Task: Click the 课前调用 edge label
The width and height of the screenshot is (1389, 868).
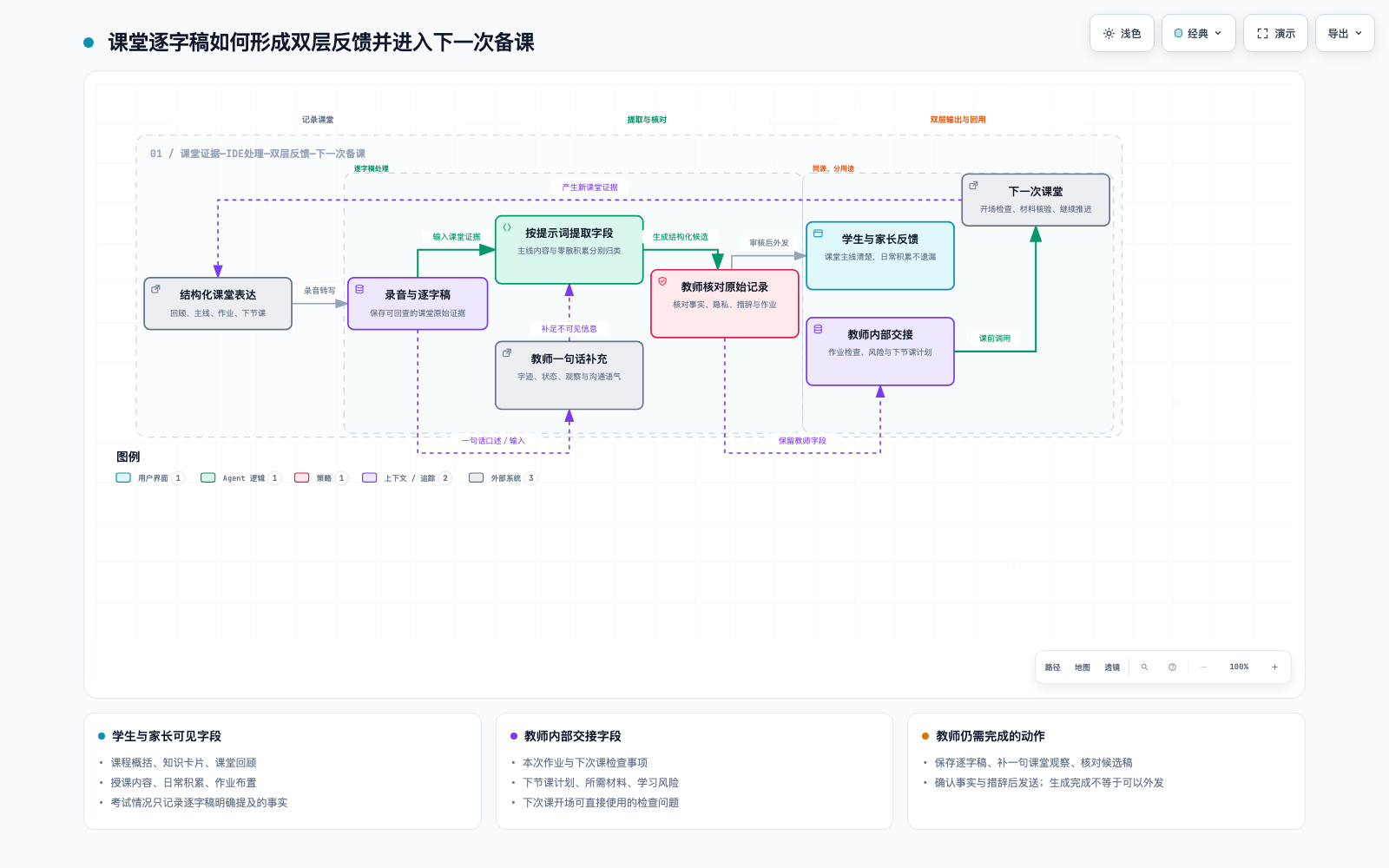Action: click(995, 339)
